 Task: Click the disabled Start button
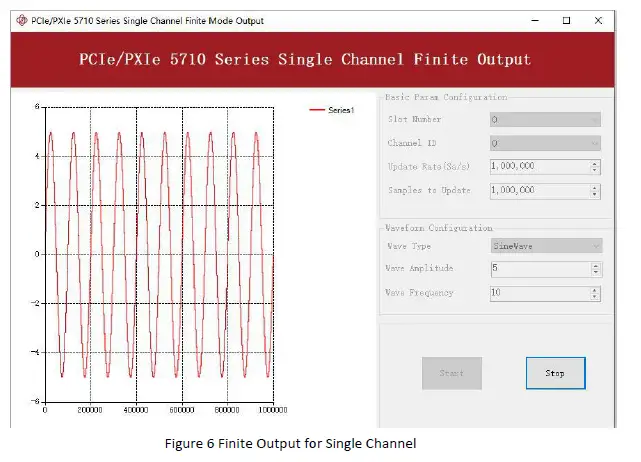(x=452, y=373)
